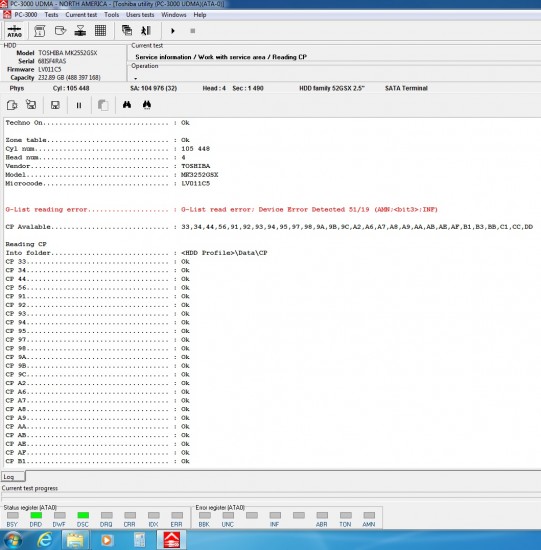Click the first log toolbar document icon

tap(12, 105)
